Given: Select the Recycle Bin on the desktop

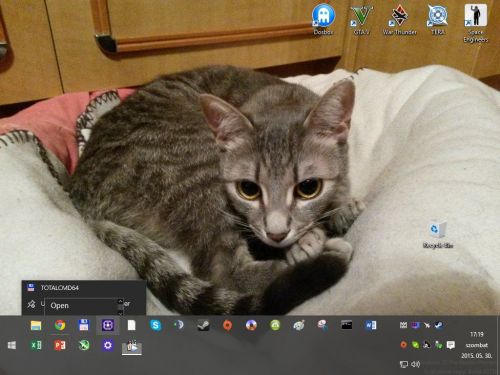Looking at the screenshot, I should pyautogui.click(x=438, y=236).
